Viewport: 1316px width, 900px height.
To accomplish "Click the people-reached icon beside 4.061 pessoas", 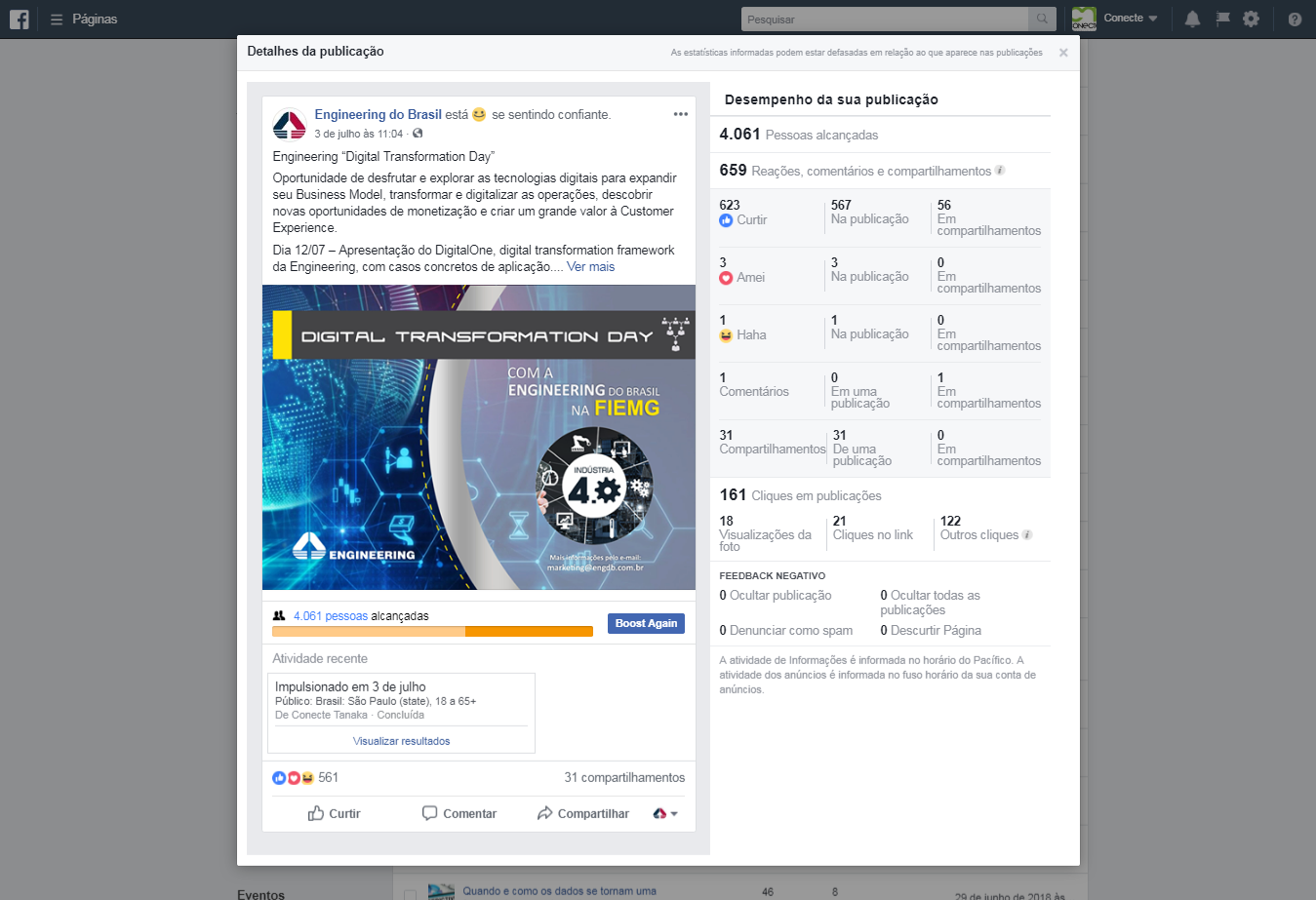I will (279, 616).
